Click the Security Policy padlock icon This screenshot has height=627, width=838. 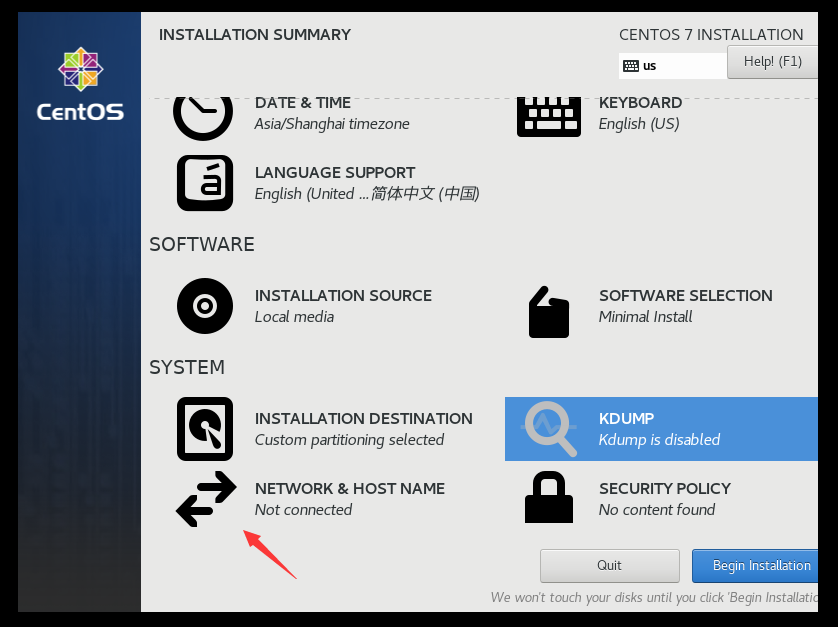(549, 497)
